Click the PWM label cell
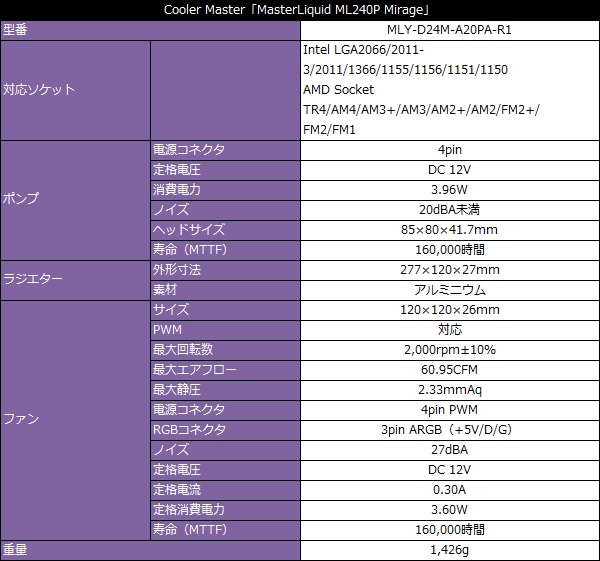This screenshot has height=561, width=600. pos(225,330)
